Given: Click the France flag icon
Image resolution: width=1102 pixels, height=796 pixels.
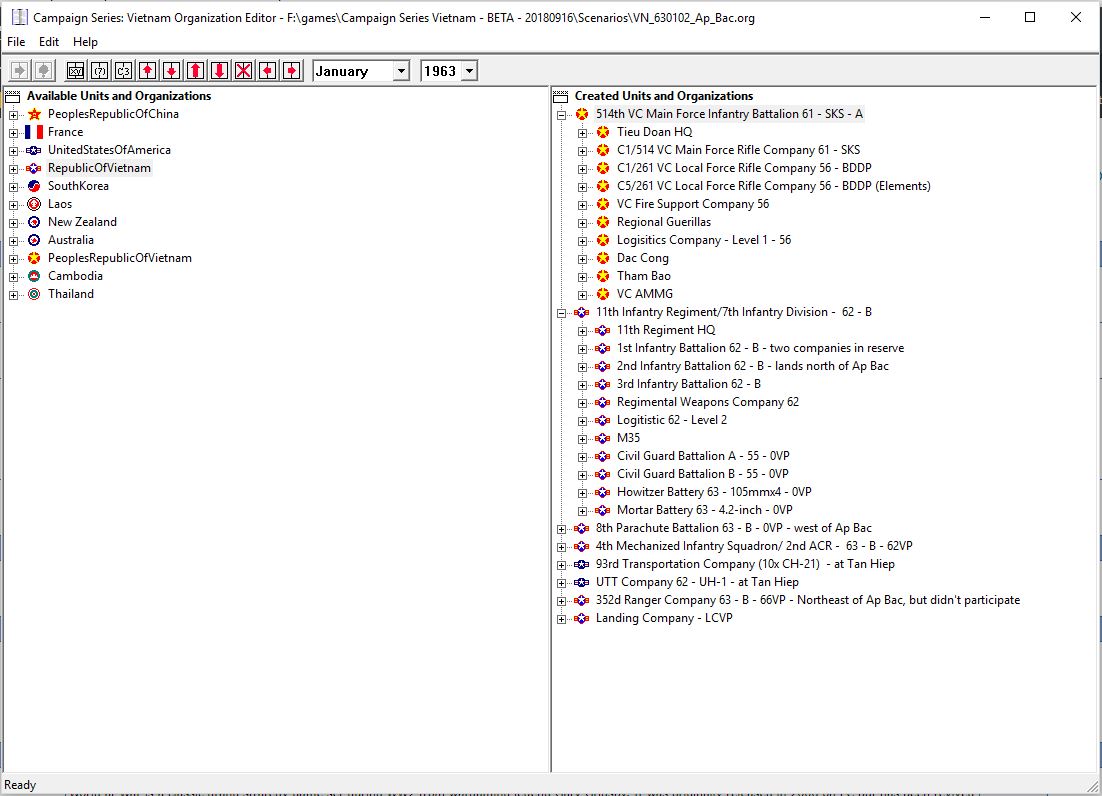Looking at the screenshot, I should 34,132.
